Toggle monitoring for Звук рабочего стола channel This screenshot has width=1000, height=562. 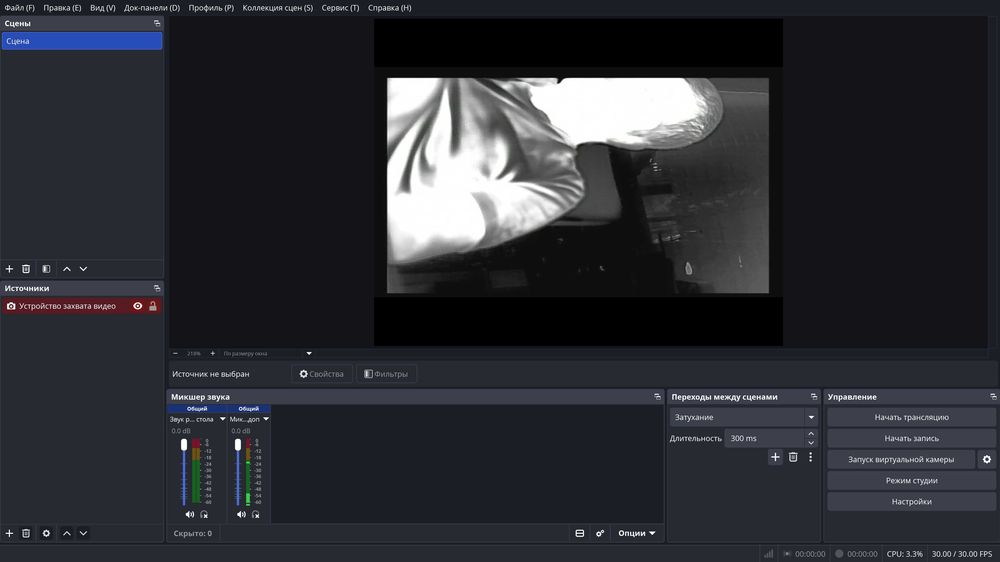click(204, 514)
